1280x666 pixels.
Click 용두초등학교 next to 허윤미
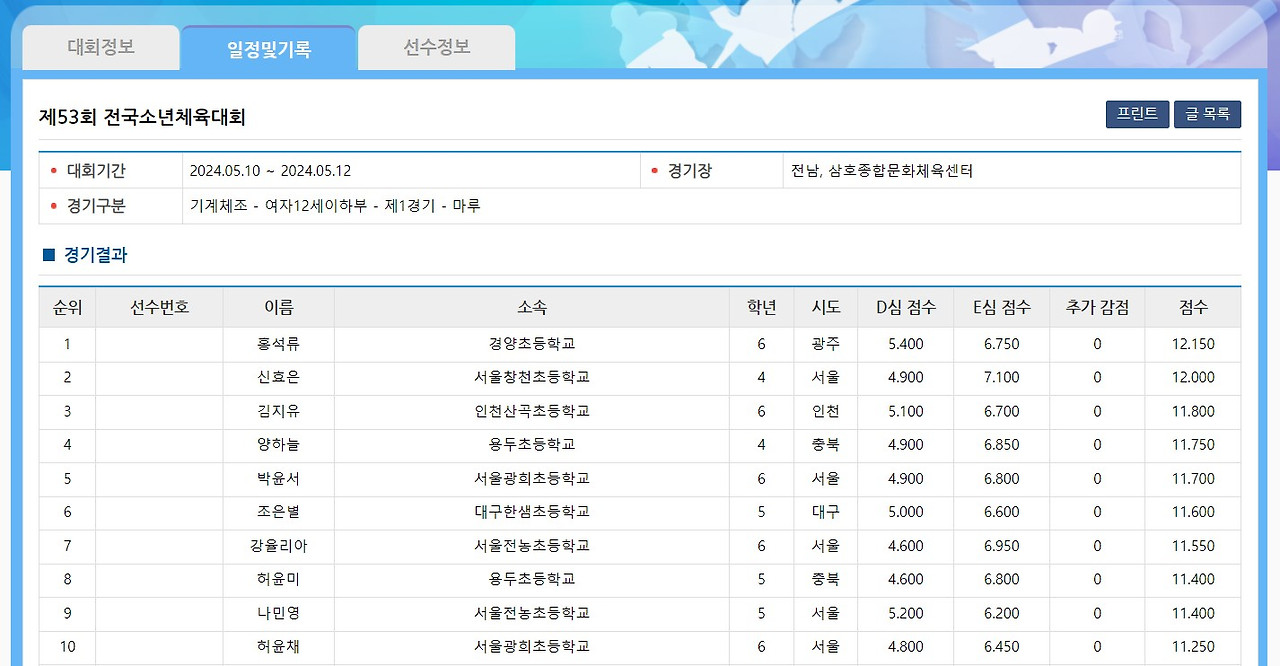point(533,579)
